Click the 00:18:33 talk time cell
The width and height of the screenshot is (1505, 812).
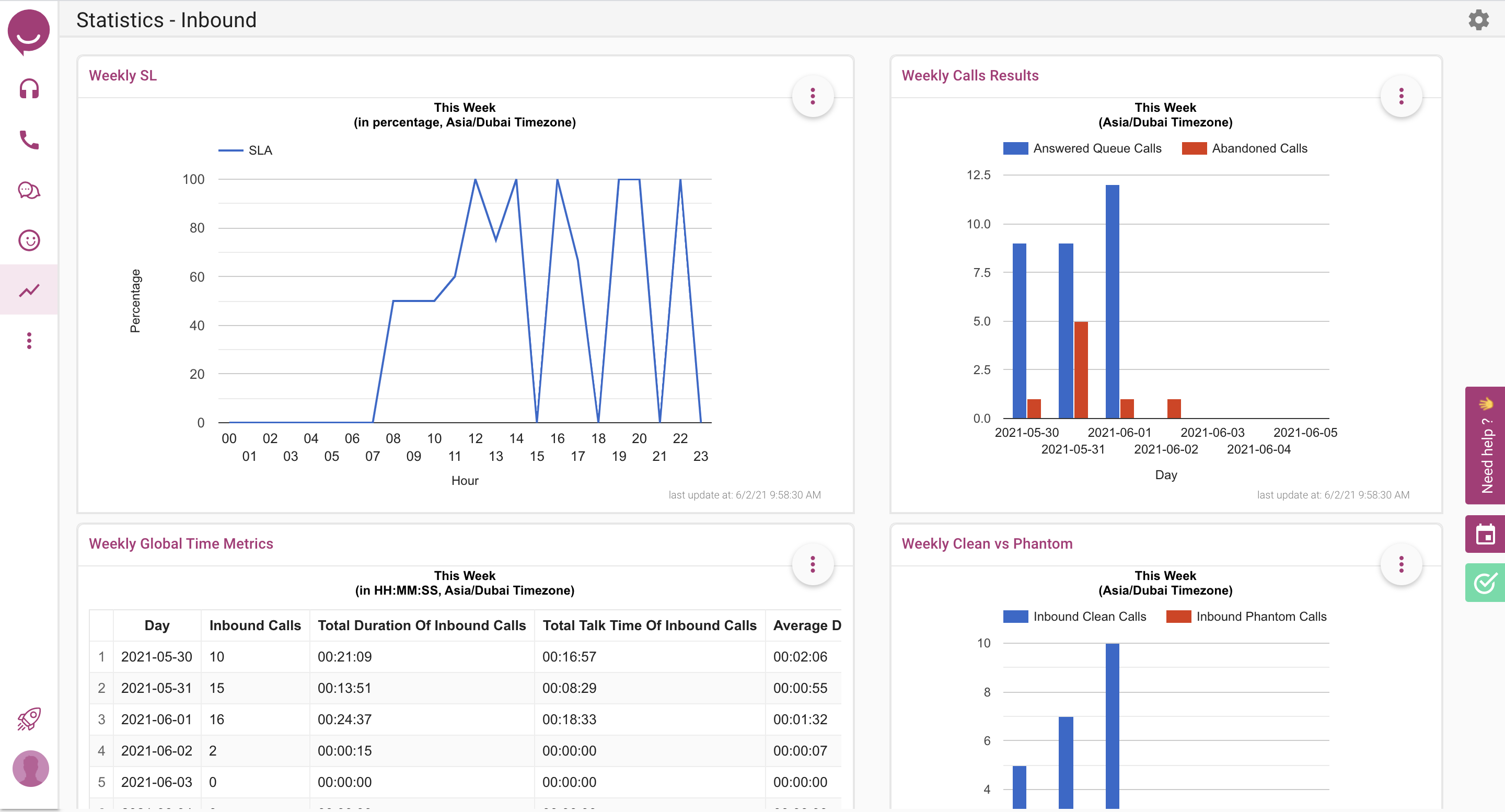click(650, 719)
